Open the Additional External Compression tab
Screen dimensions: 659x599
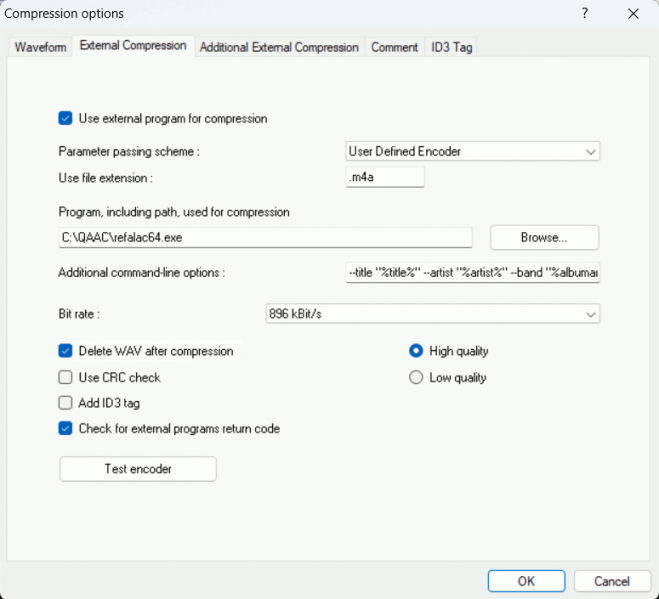point(279,47)
